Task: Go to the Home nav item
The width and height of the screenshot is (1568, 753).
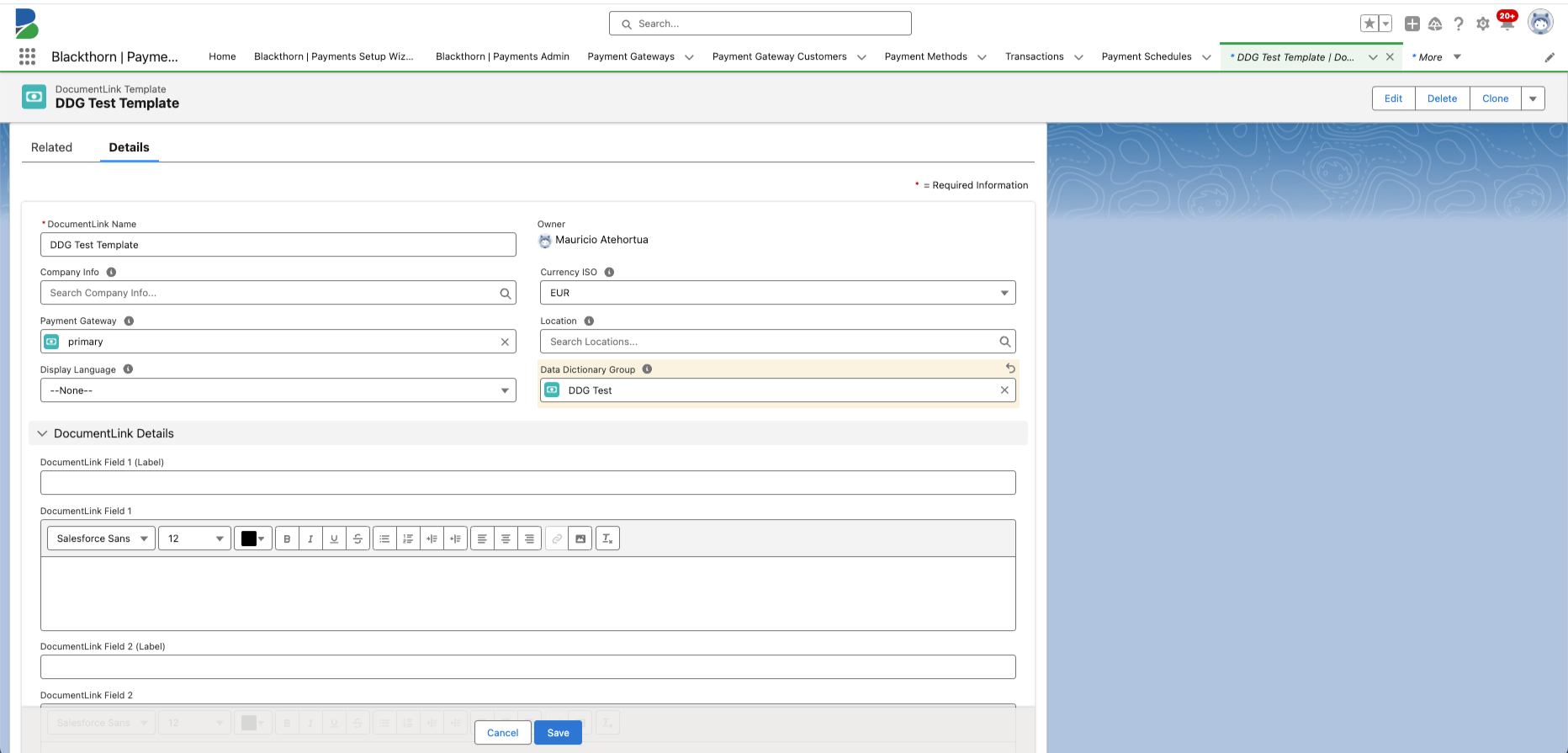Action: point(222,56)
